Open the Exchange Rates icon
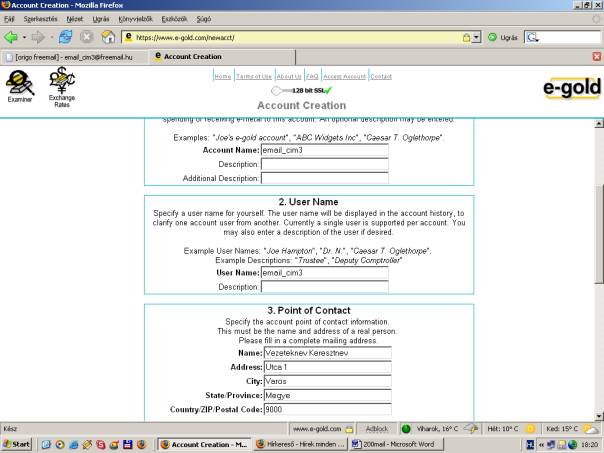Viewport: 604px width, 453px height. [62, 87]
